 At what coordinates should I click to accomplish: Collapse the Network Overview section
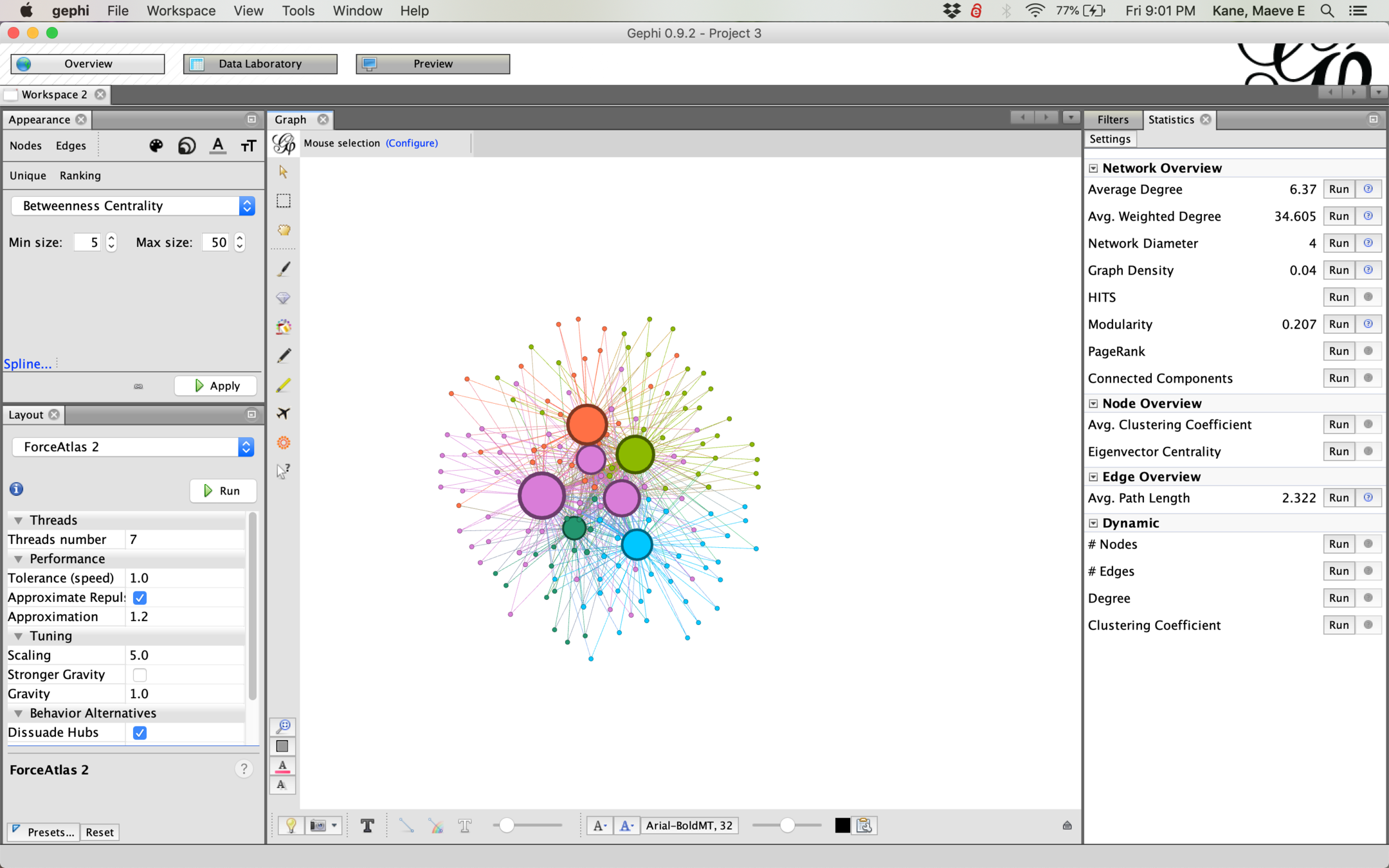[1093, 168]
